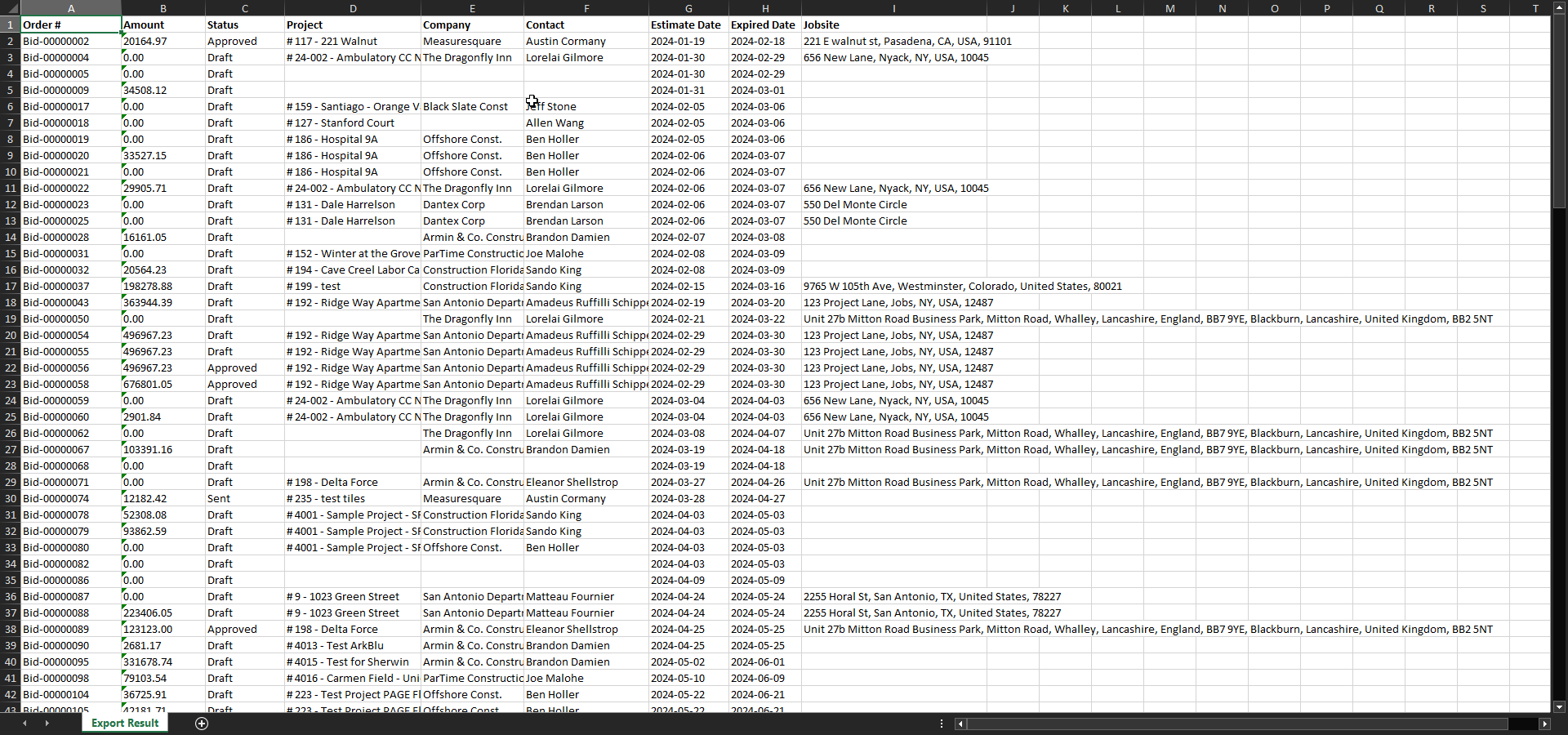
Task: Select the column F header
Action: tap(586, 8)
